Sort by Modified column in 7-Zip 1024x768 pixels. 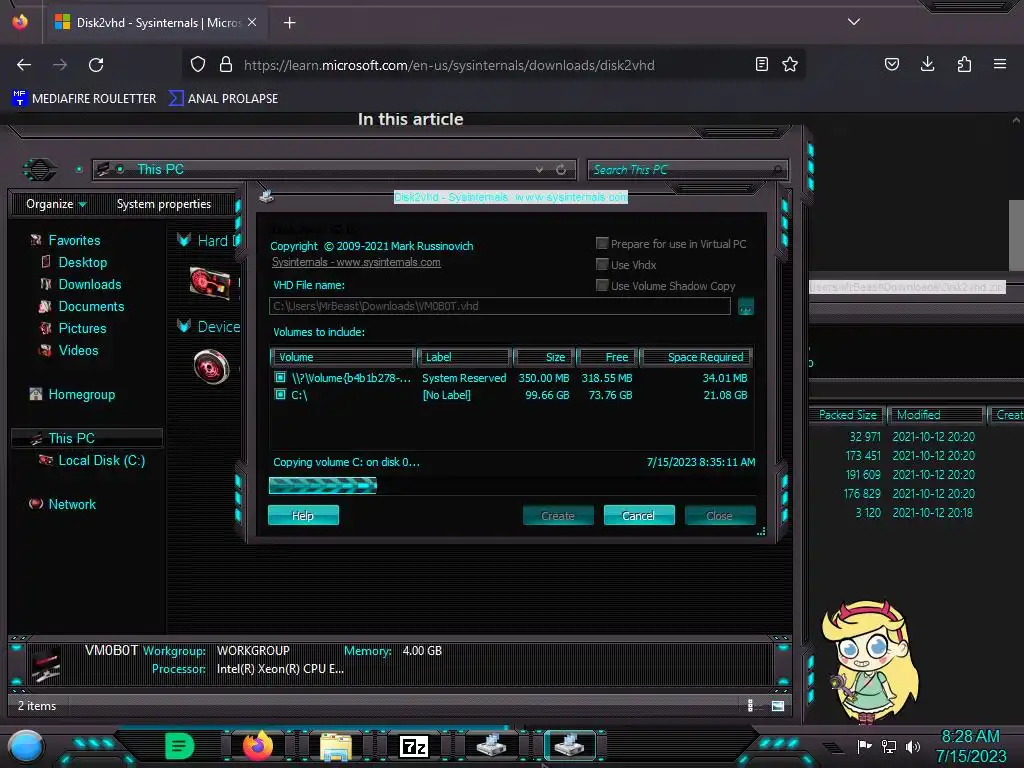click(935, 415)
